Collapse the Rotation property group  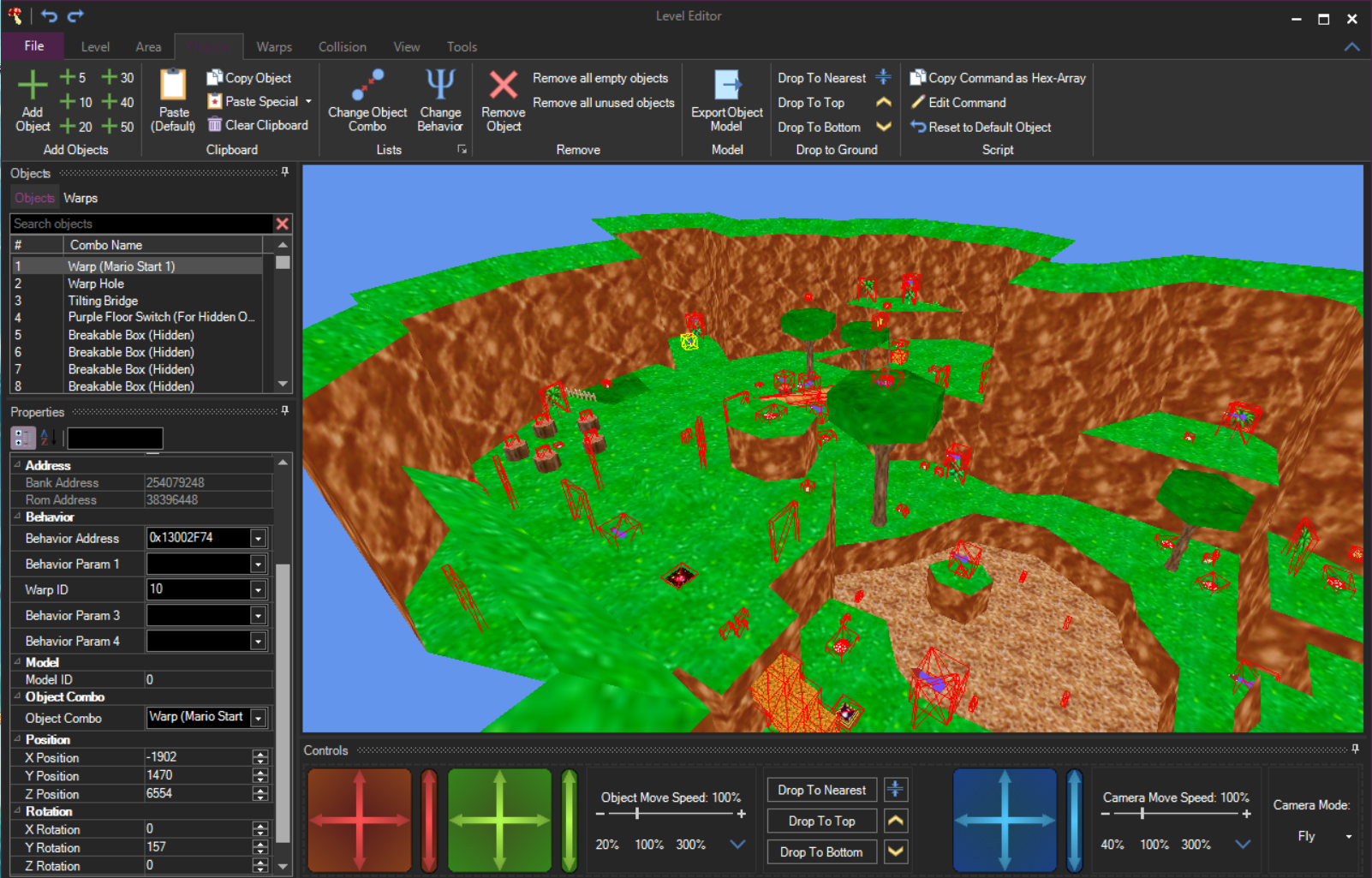[x=17, y=811]
